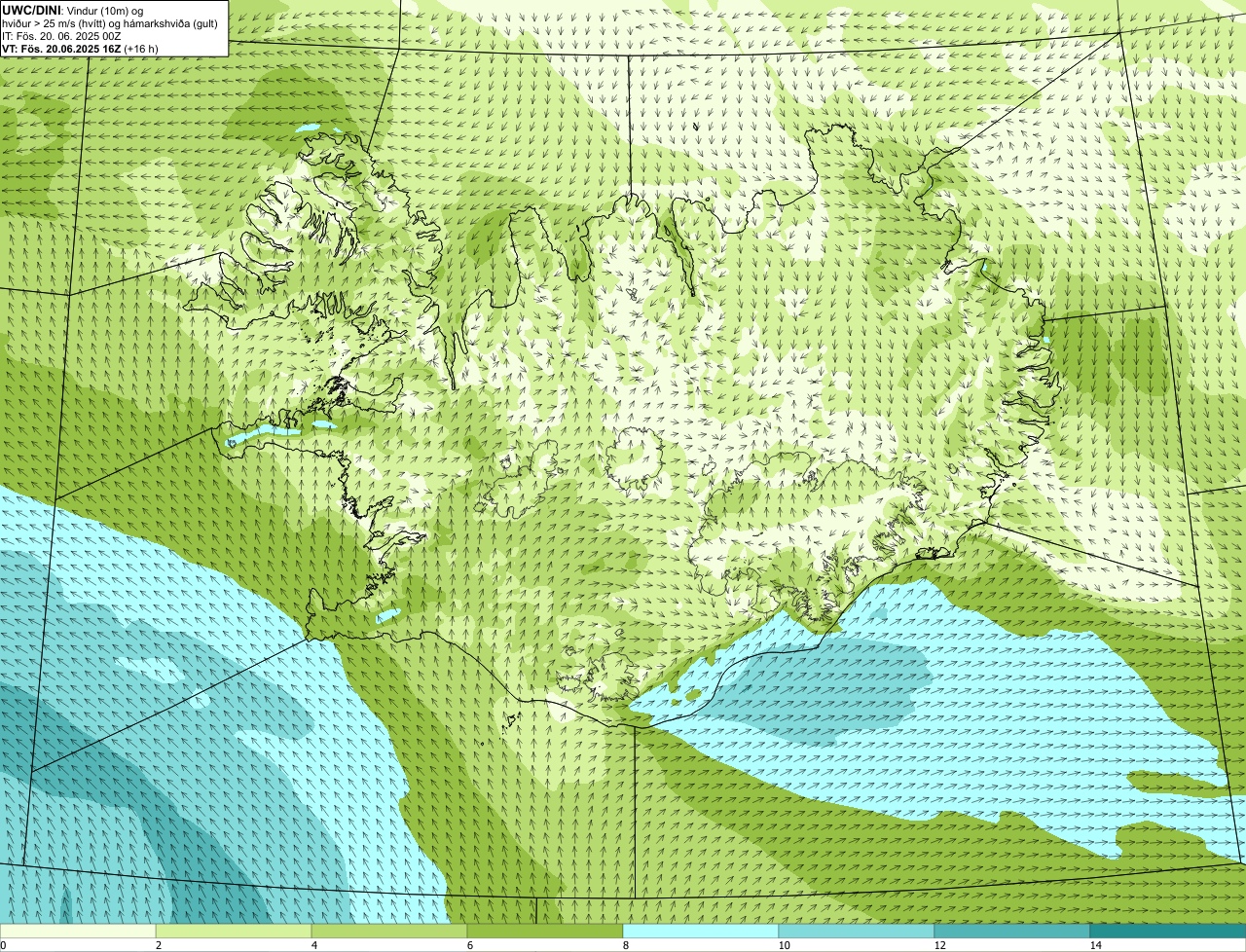Select the color bar segment between 10 and 12
Viewport: 1246px width, 952px height.
tap(857, 931)
